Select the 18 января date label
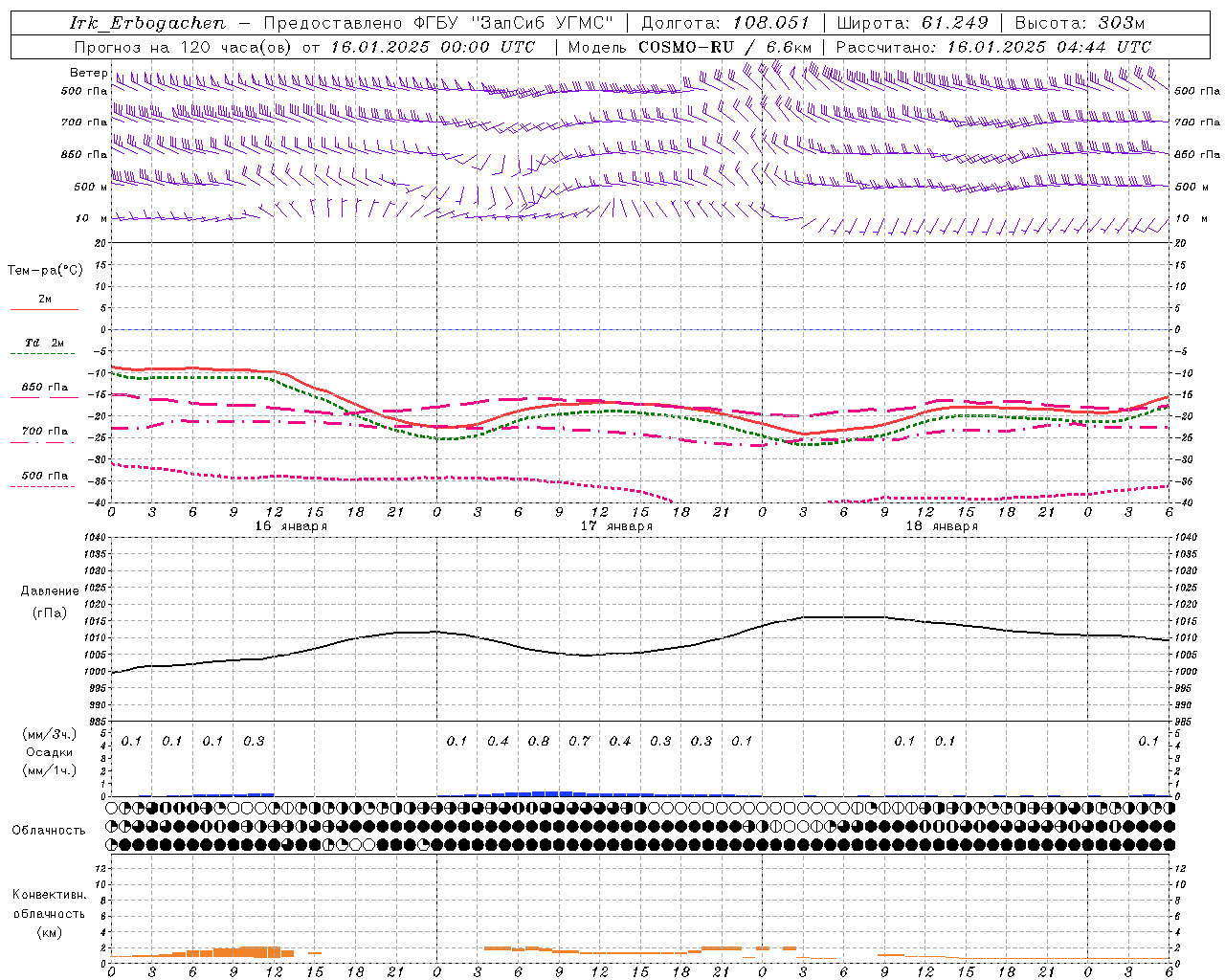This screenshot has height=980, width=1225. coord(942,526)
